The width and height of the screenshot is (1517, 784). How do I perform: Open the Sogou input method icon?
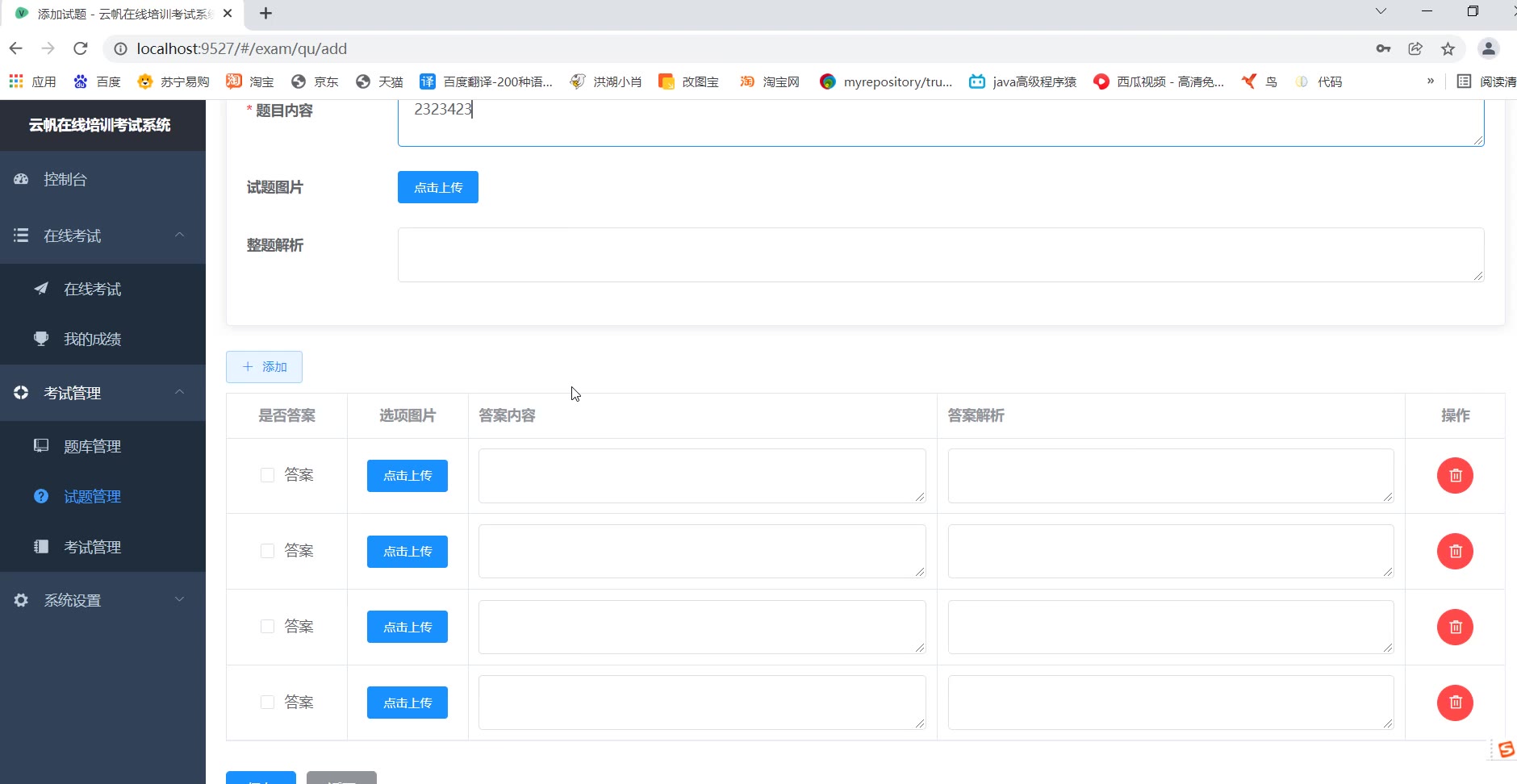click(x=1506, y=749)
